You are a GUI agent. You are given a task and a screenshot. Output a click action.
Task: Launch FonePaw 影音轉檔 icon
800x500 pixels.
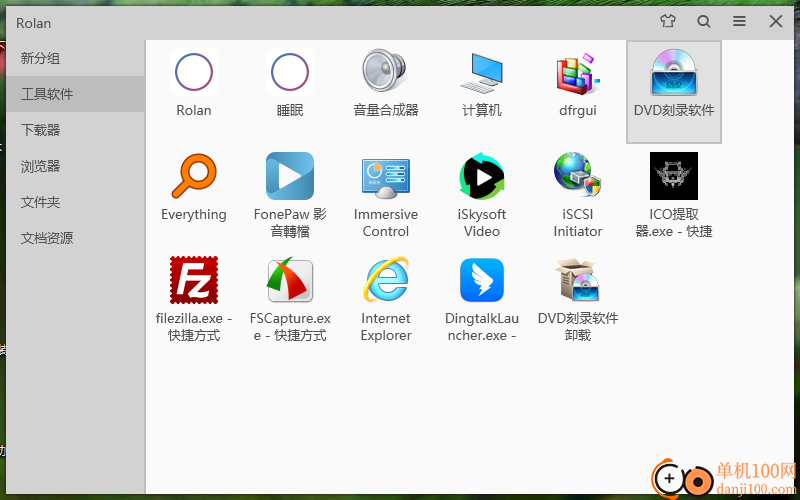(x=290, y=176)
